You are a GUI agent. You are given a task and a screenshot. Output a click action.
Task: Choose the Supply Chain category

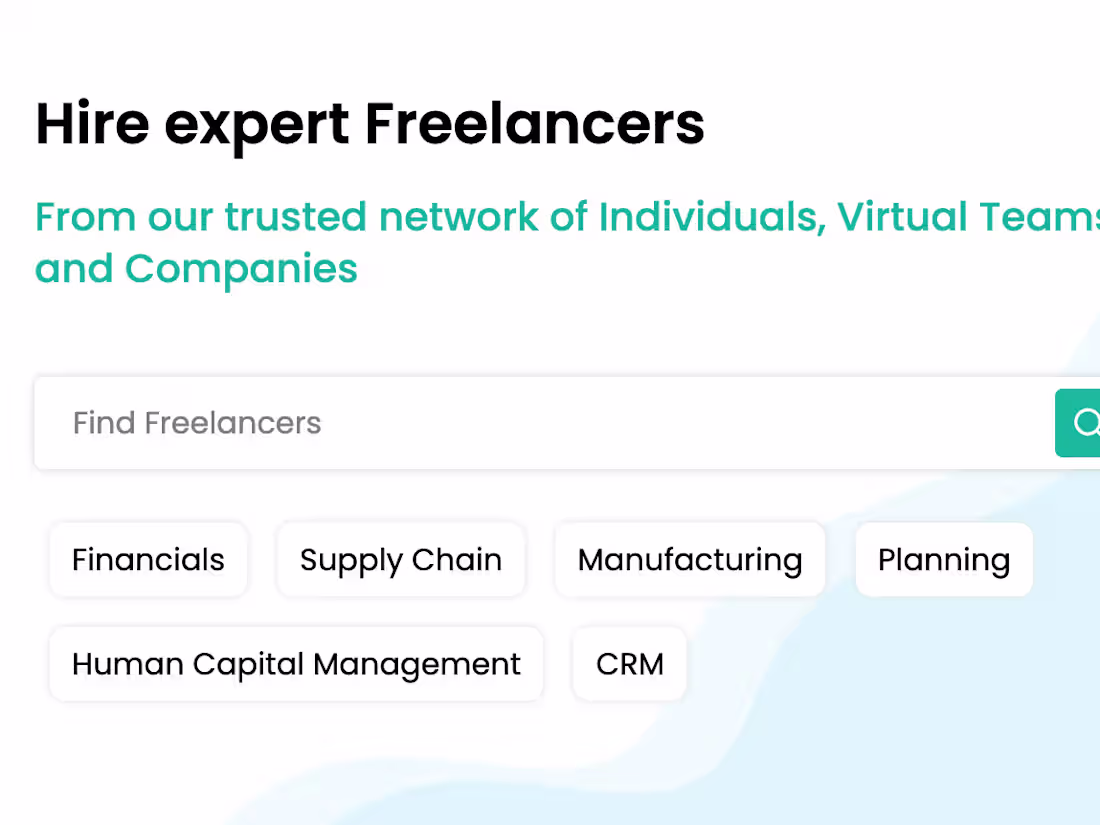coord(401,560)
